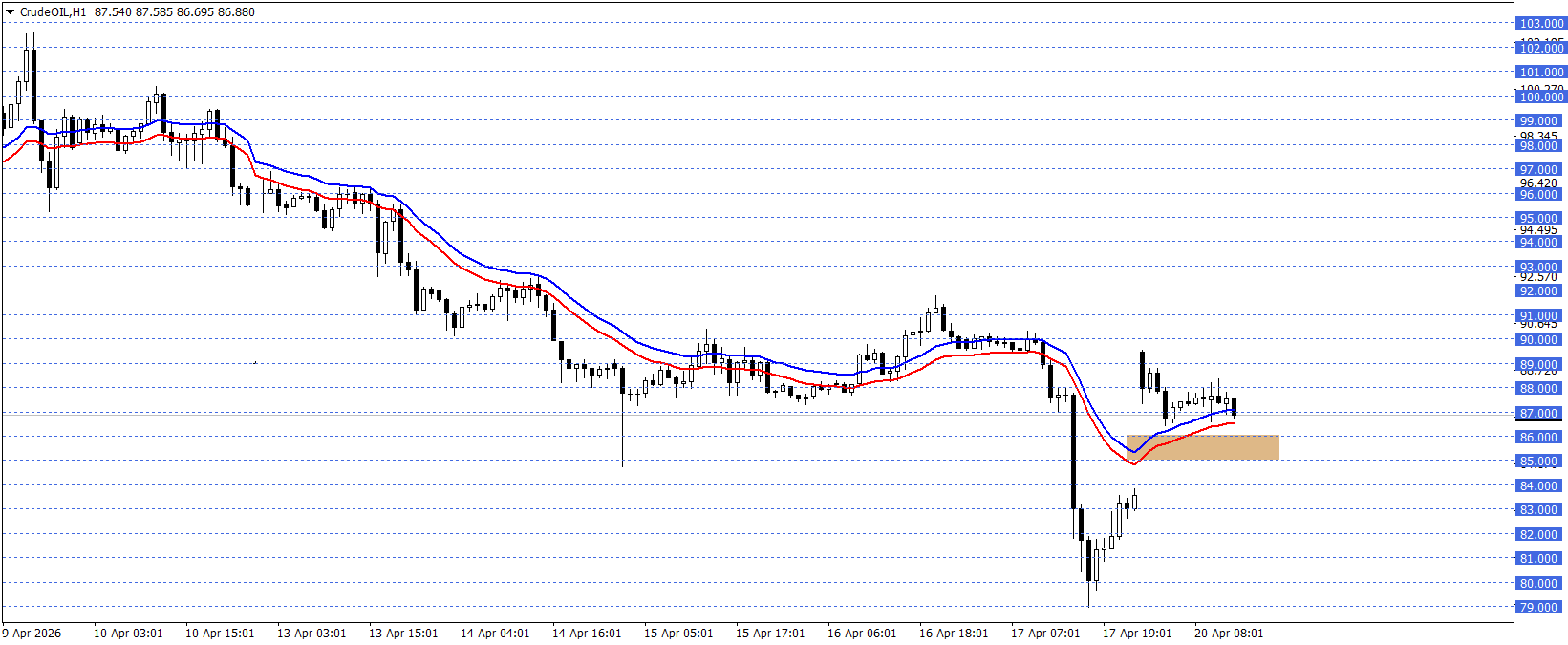The image size is (1568, 645).
Task: Click the 90.000 price level label
Action: 1538,339
